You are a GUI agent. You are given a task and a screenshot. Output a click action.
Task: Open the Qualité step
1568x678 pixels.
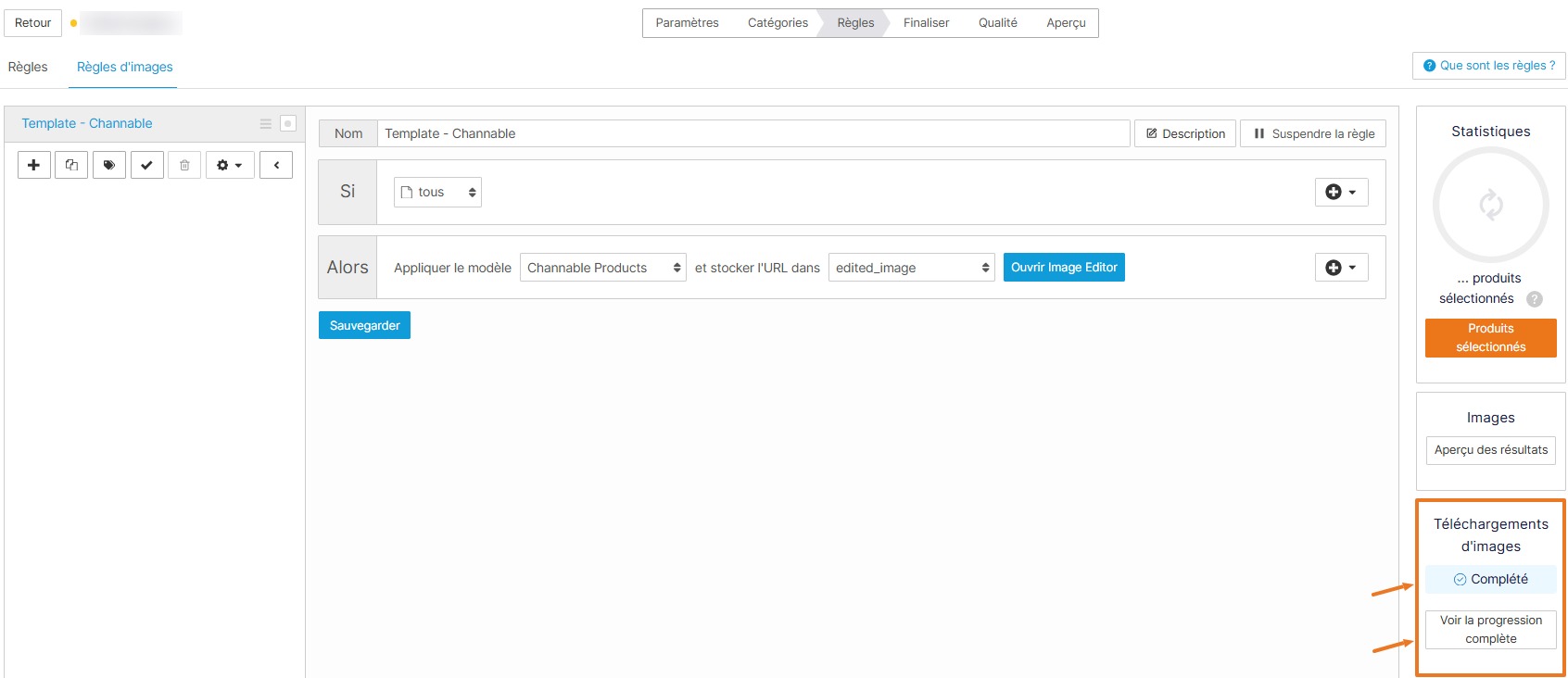tap(997, 23)
